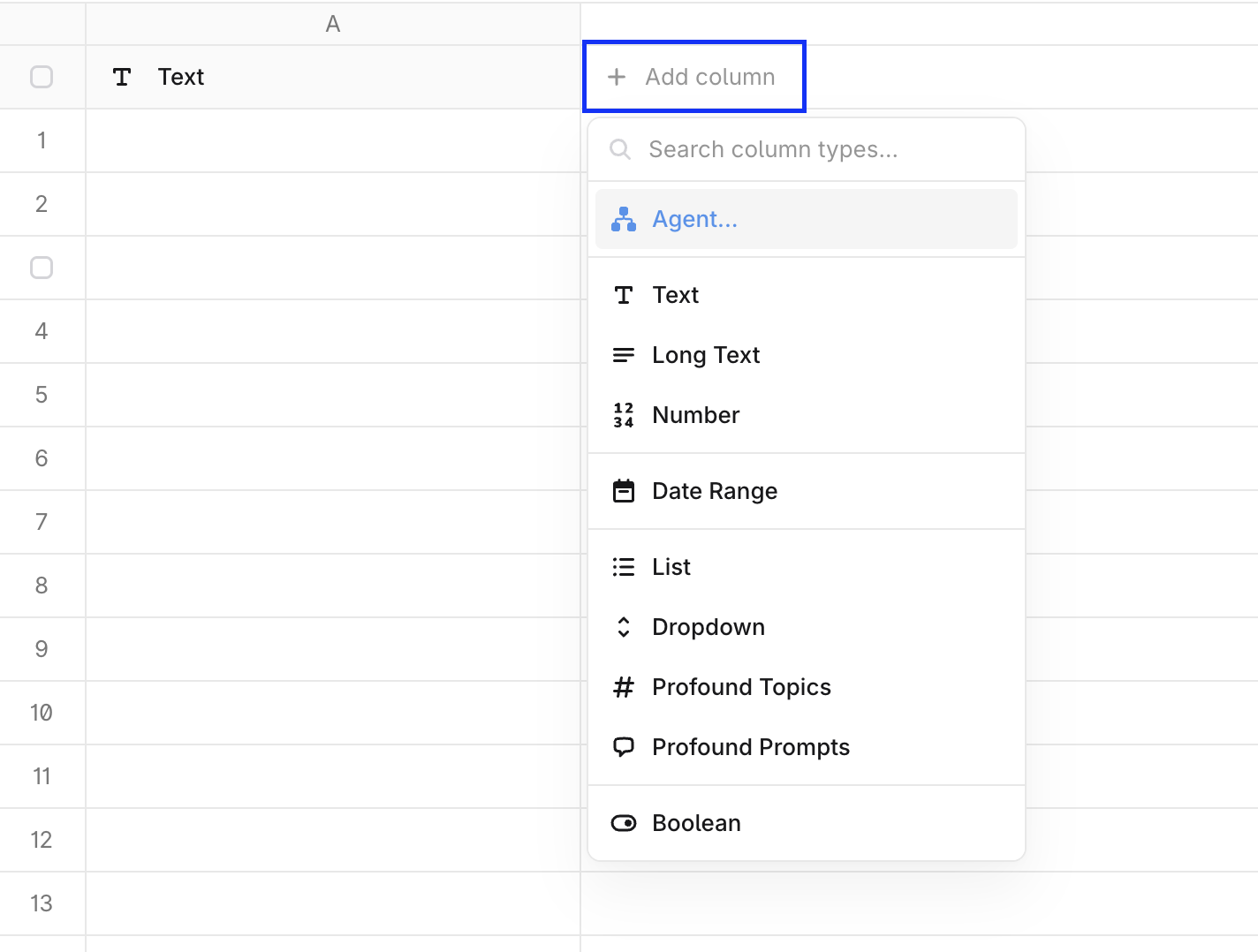Select row number 9
This screenshot has height=952, width=1258.
(42, 649)
